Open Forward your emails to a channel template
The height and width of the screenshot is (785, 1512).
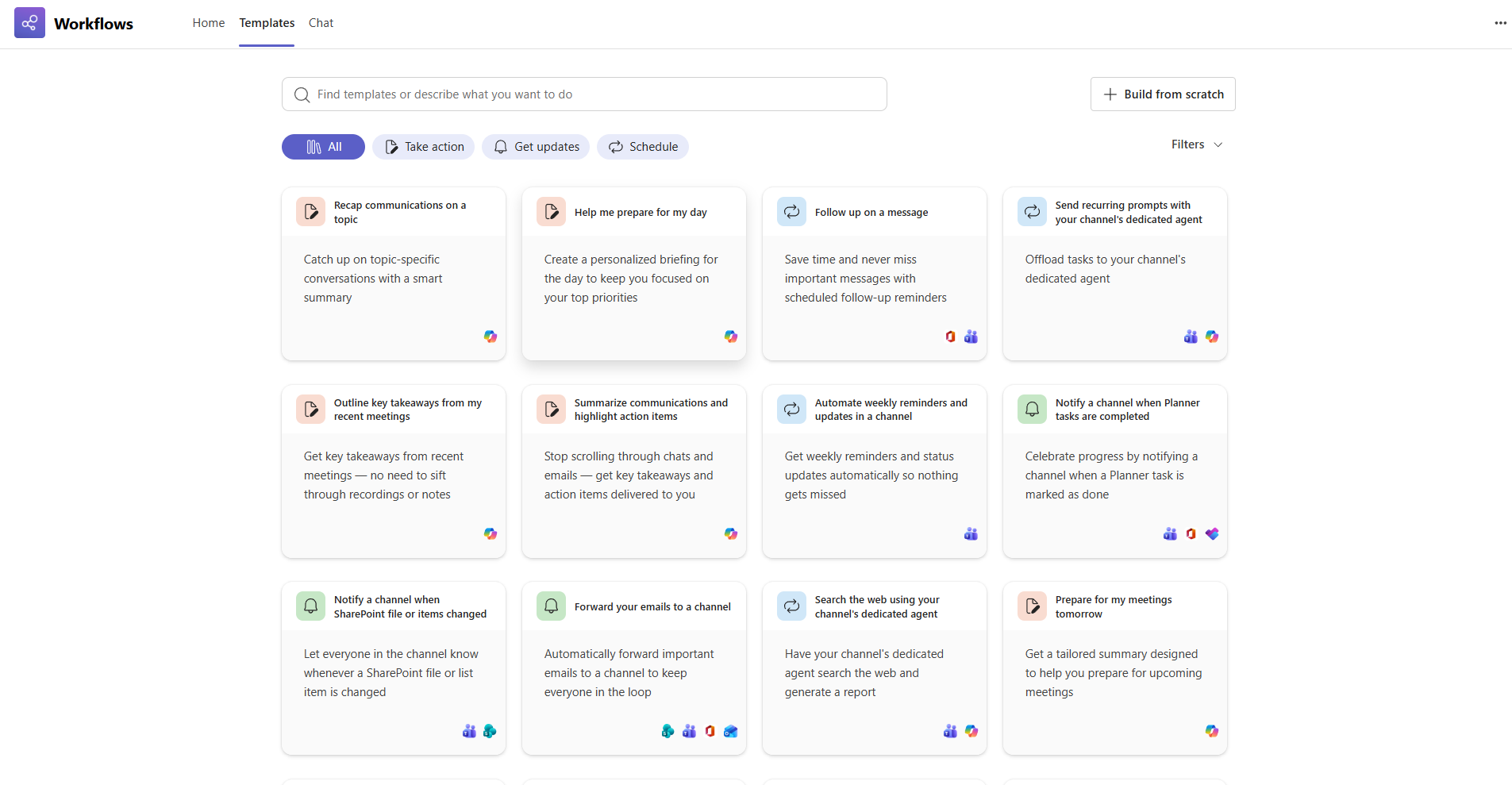pos(634,668)
